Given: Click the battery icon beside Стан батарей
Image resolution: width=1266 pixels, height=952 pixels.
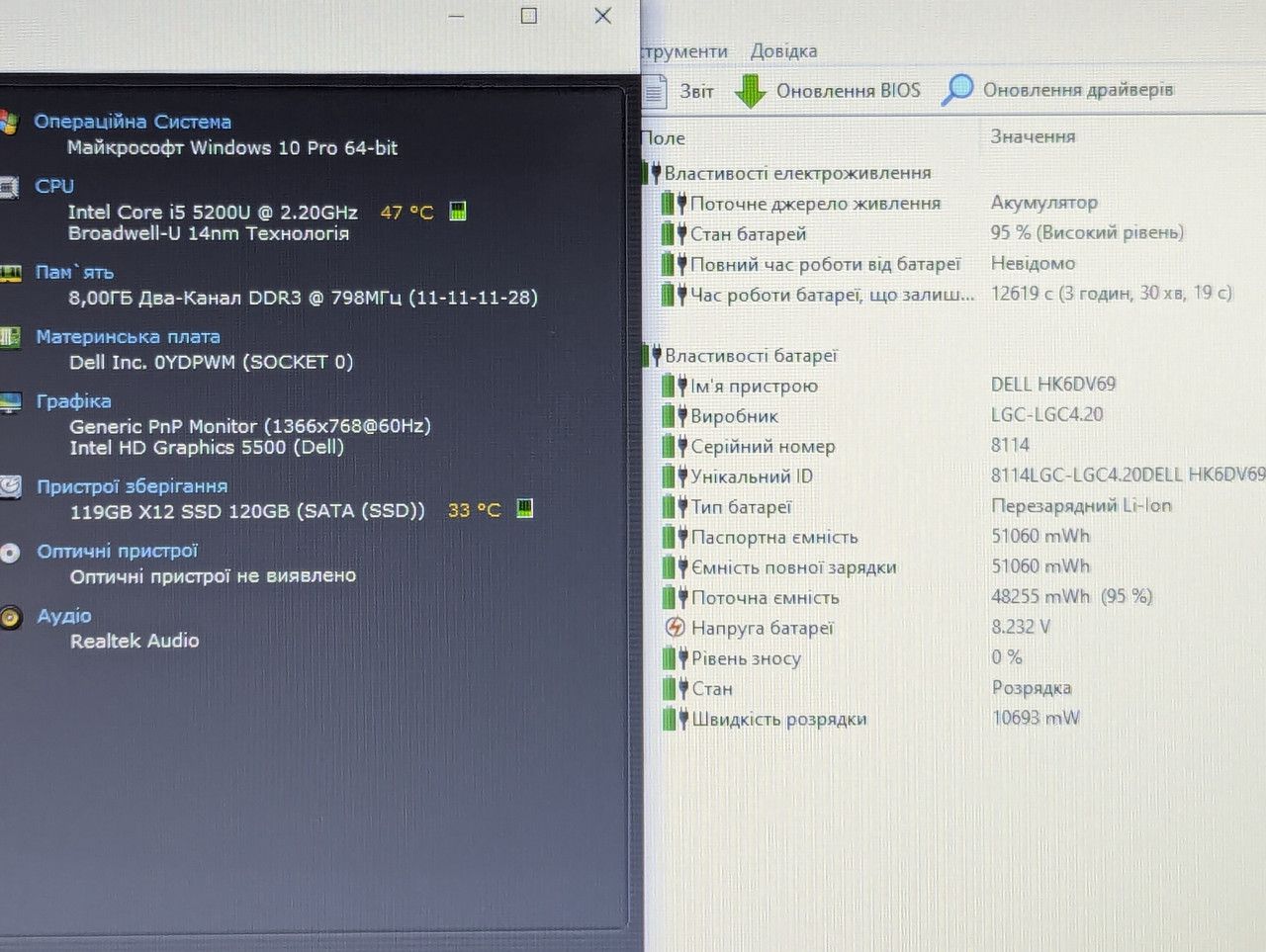Looking at the screenshot, I should pos(675,234).
